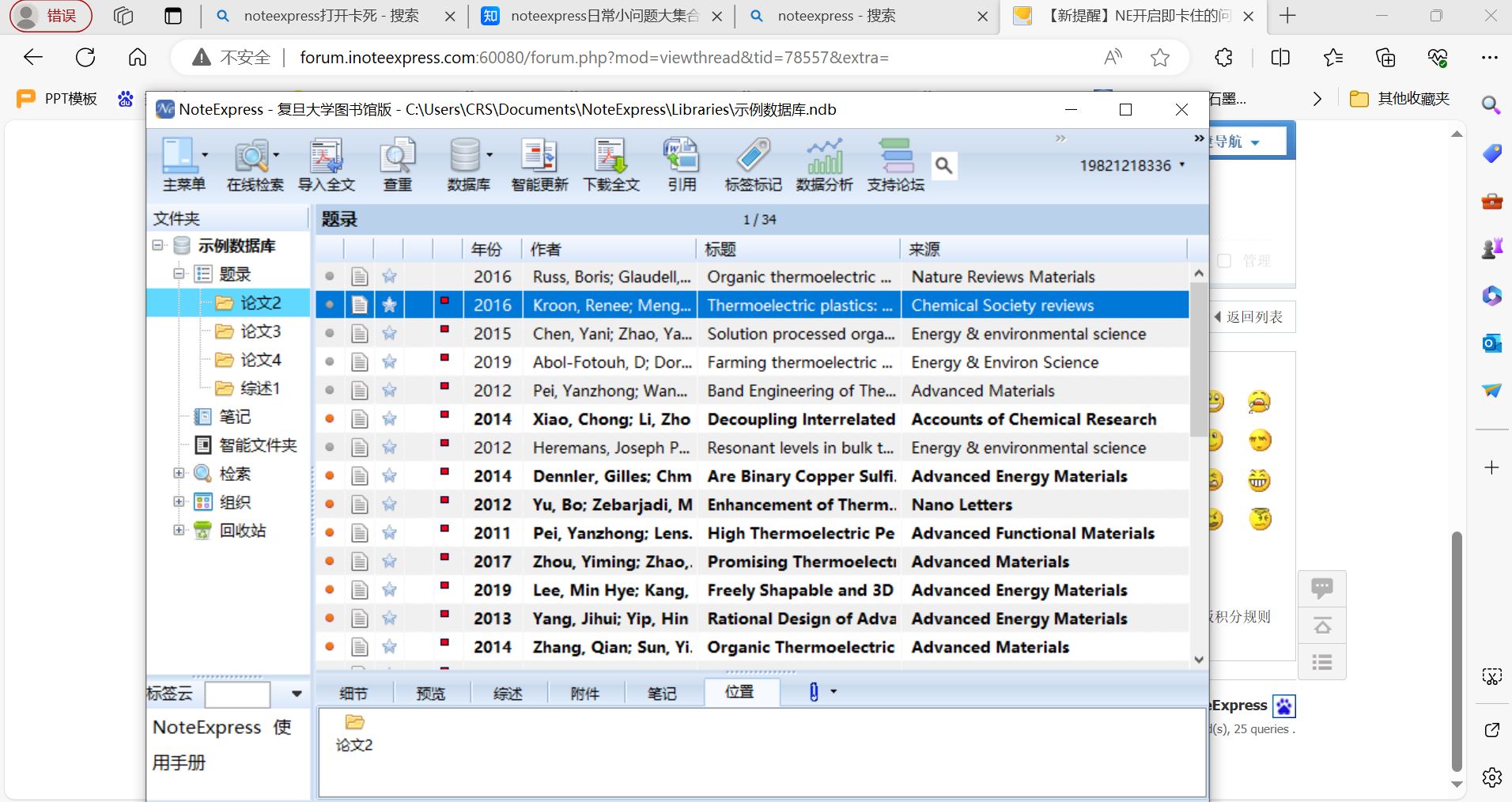Toggle the star on the Russ, Boris row

(x=389, y=277)
